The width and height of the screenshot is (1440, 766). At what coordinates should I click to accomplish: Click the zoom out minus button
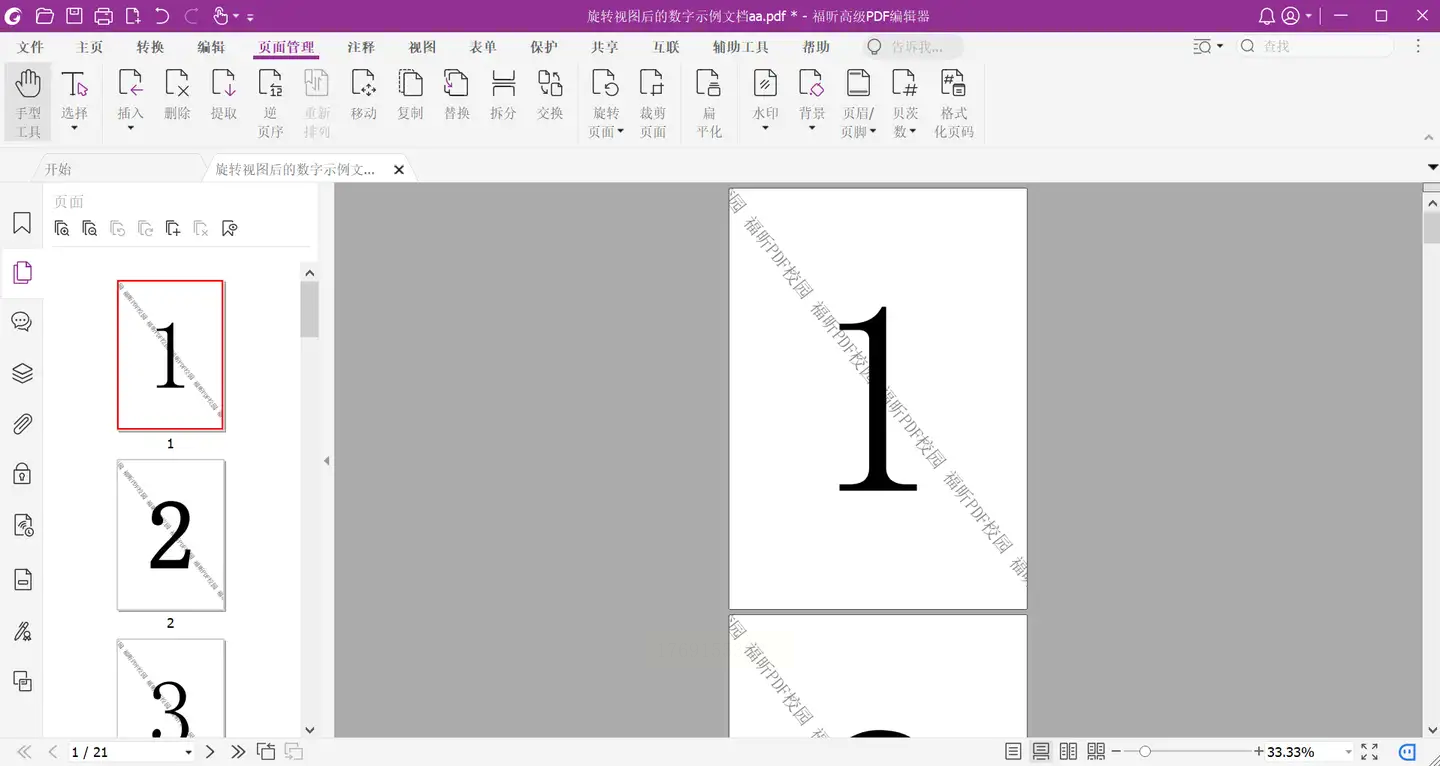pos(1116,751)
